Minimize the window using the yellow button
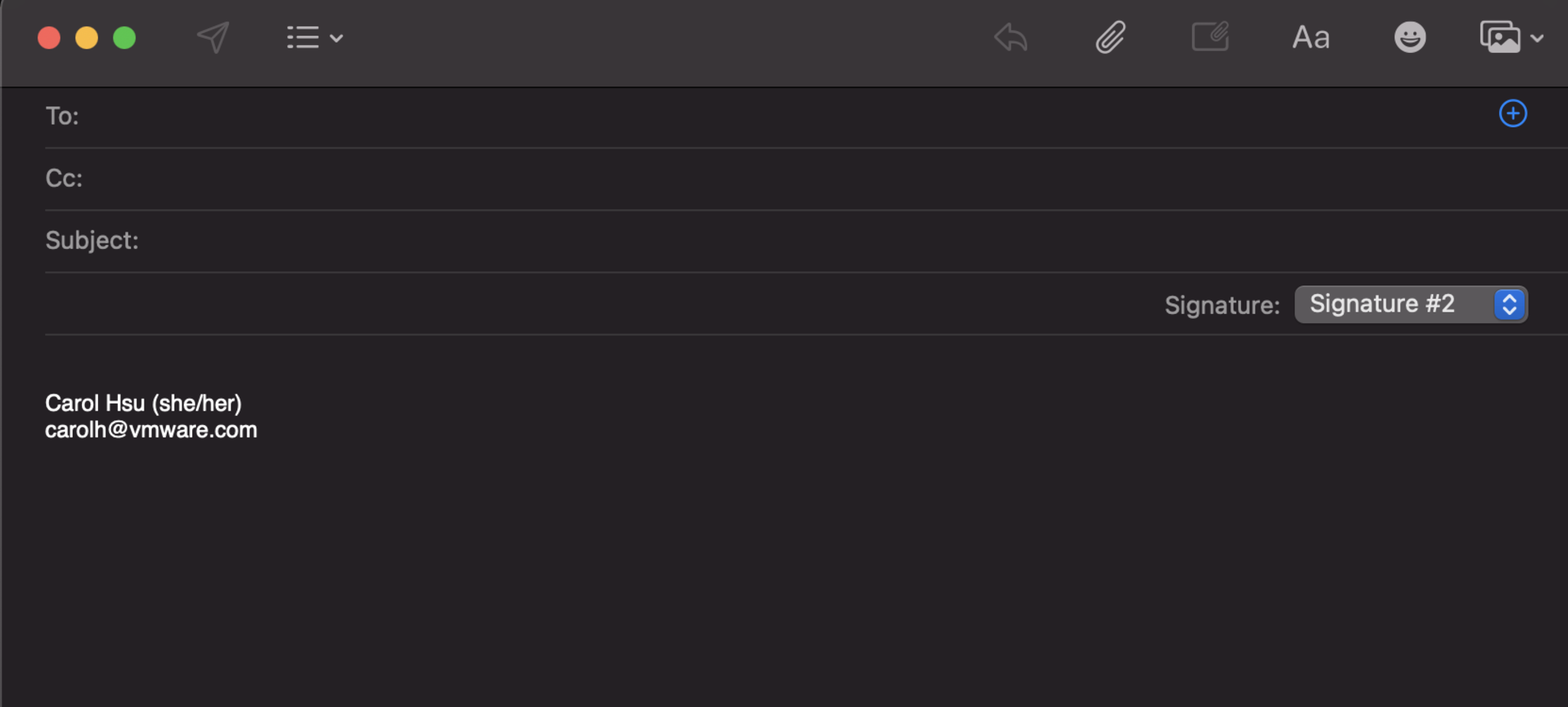Image resolution: width=1568 pixels, height=707 pixels. pyautogui.click(x=87, y=38)
